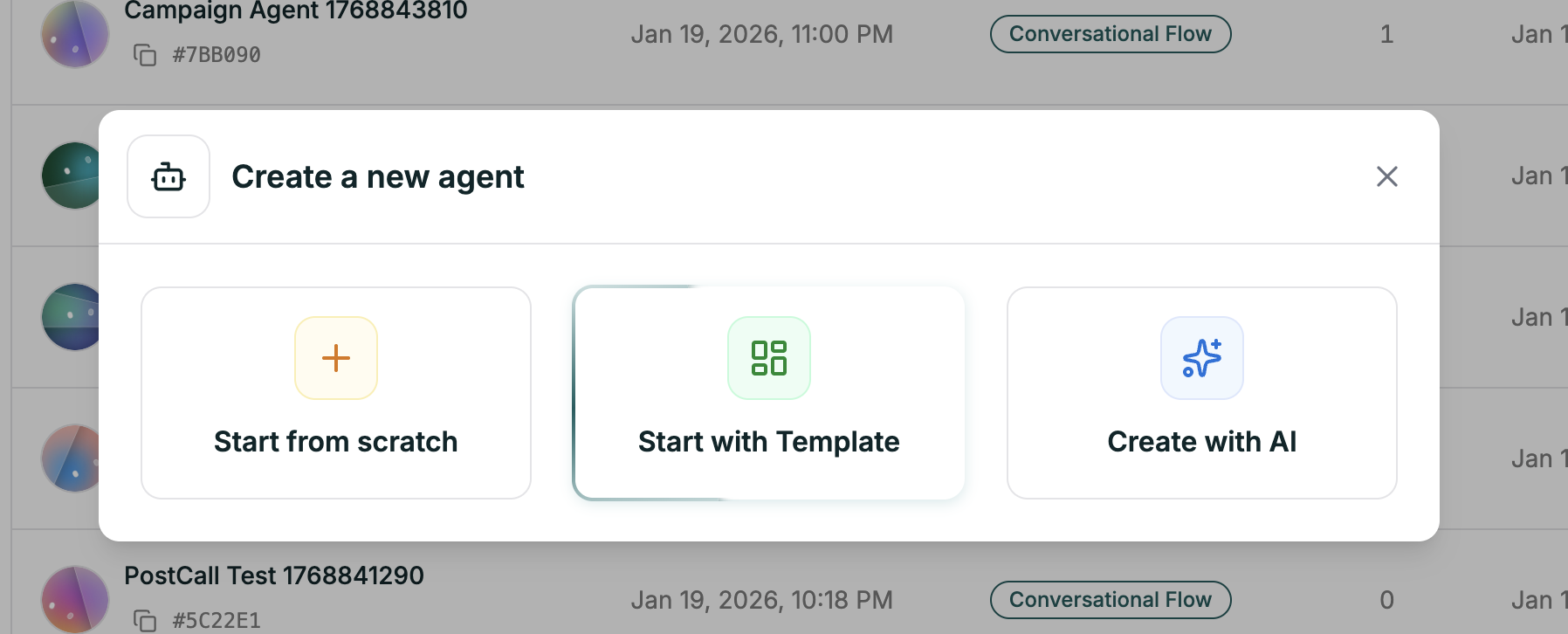Click the Conversational Flow badge for PostCall Test
This screenshot has height=634, width=1568.
(x=1110, y=599)
